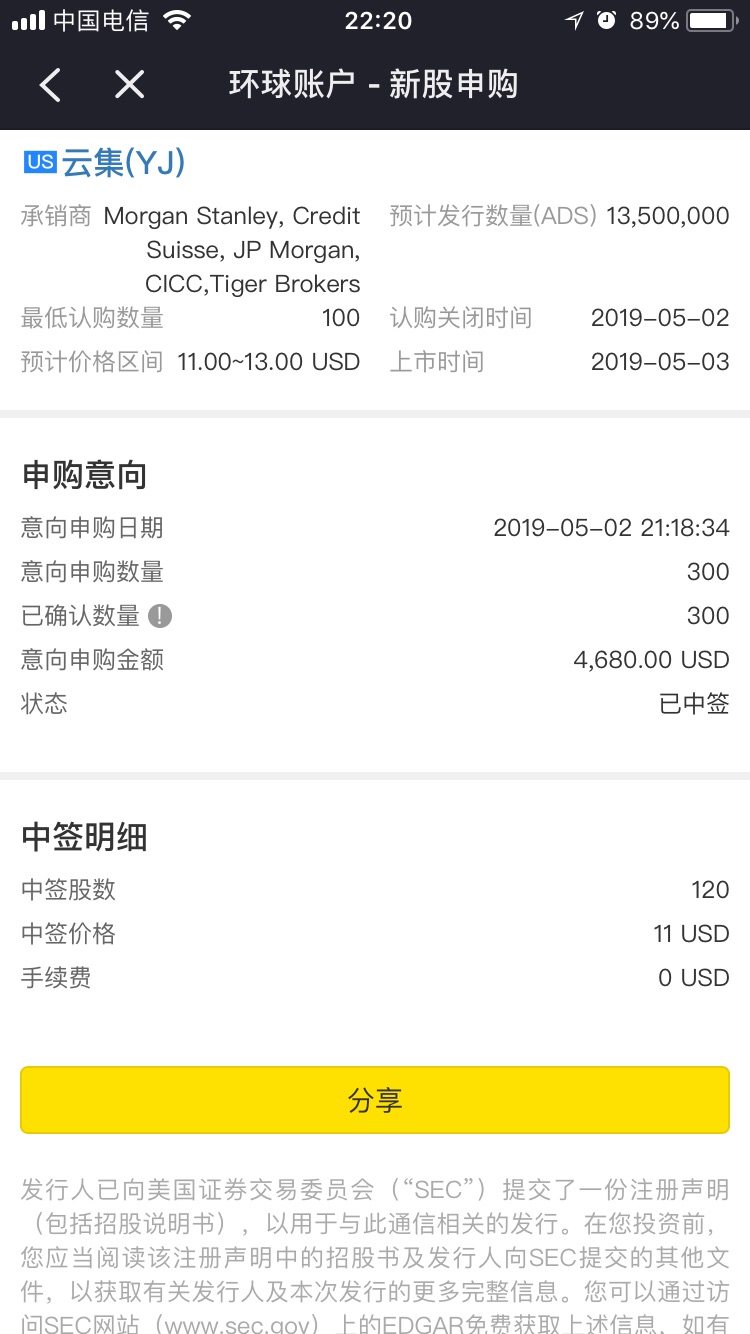Tap the 中签股数 value 120
Screen dimensions: 750x1334
tap(710, 890)
